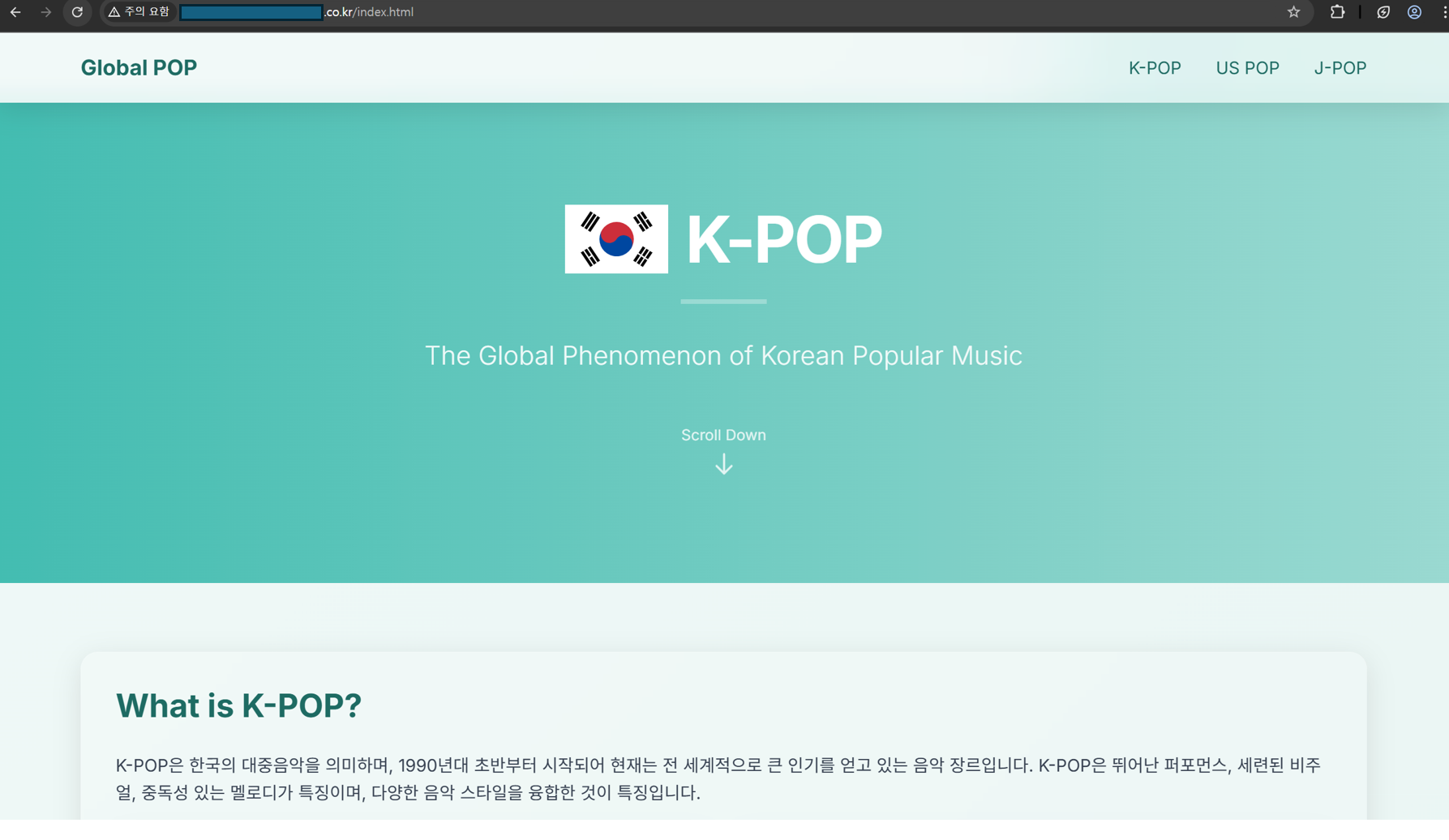Viewport: 1449px width, 840px height.
Task: Open the browser three-dot menu
Action: [x=1444, y=12]
